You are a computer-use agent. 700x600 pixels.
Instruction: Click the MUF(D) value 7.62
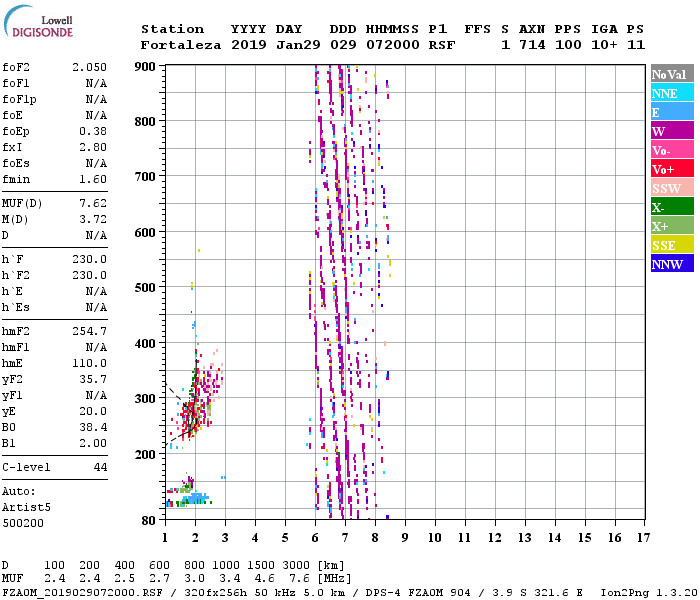[x=93, y=203]
